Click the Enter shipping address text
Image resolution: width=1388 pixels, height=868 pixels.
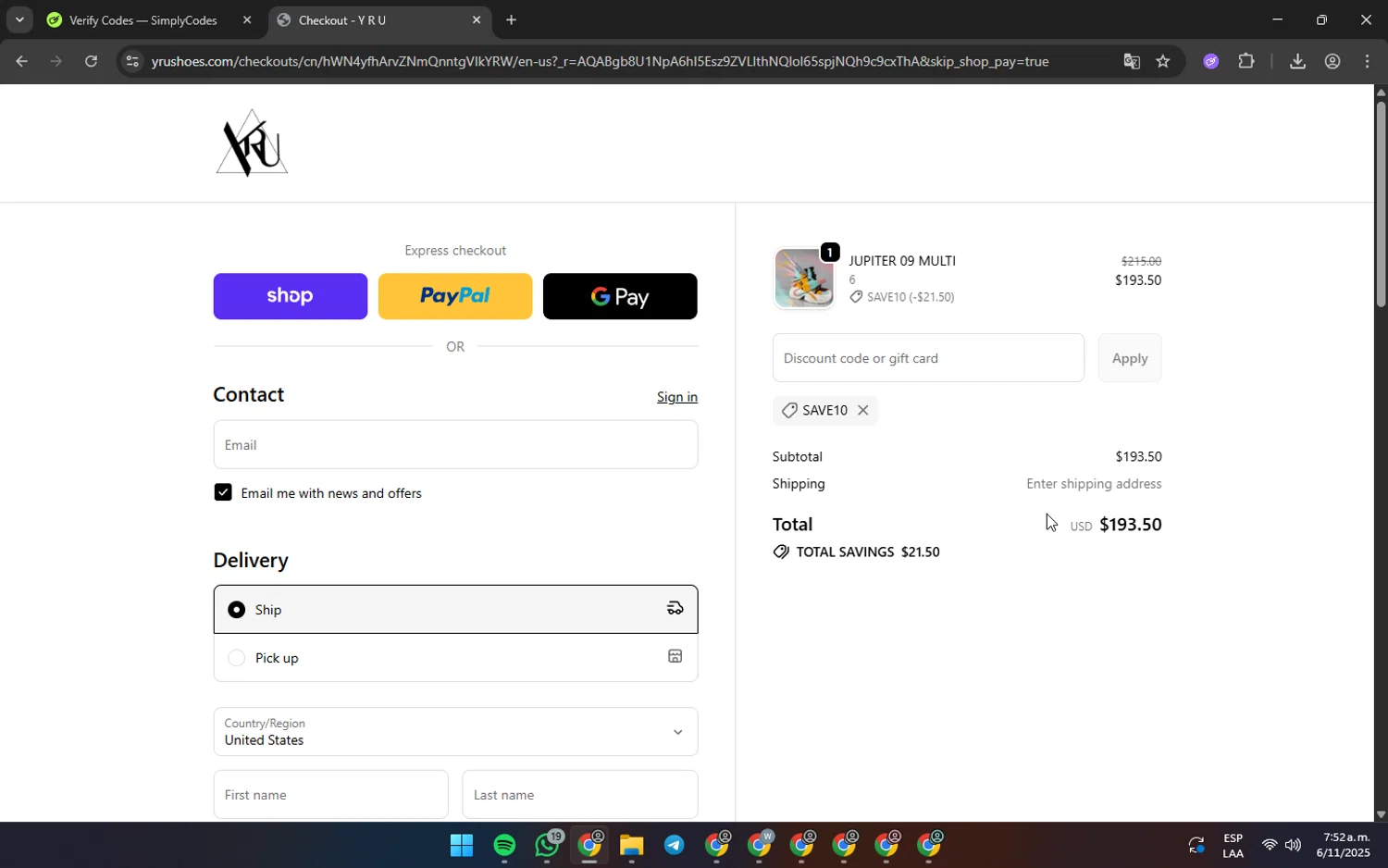(x=1094, y=484)
